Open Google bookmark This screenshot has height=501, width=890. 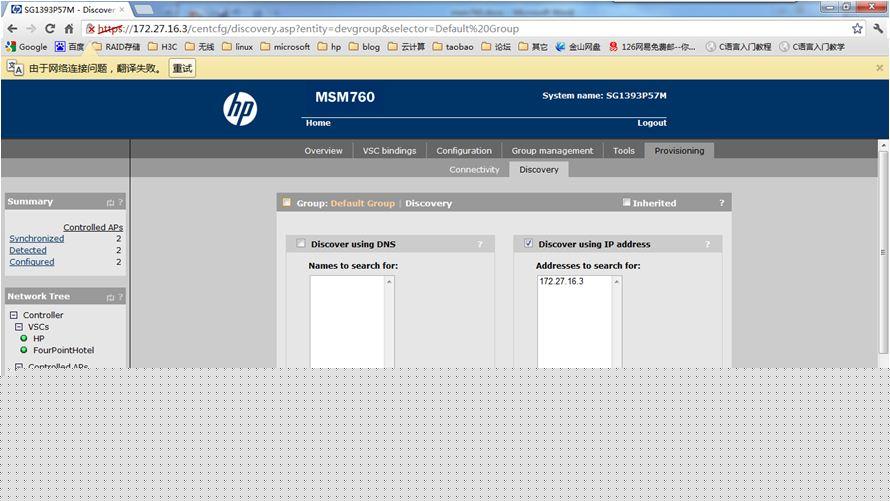(x=26, y=47)
